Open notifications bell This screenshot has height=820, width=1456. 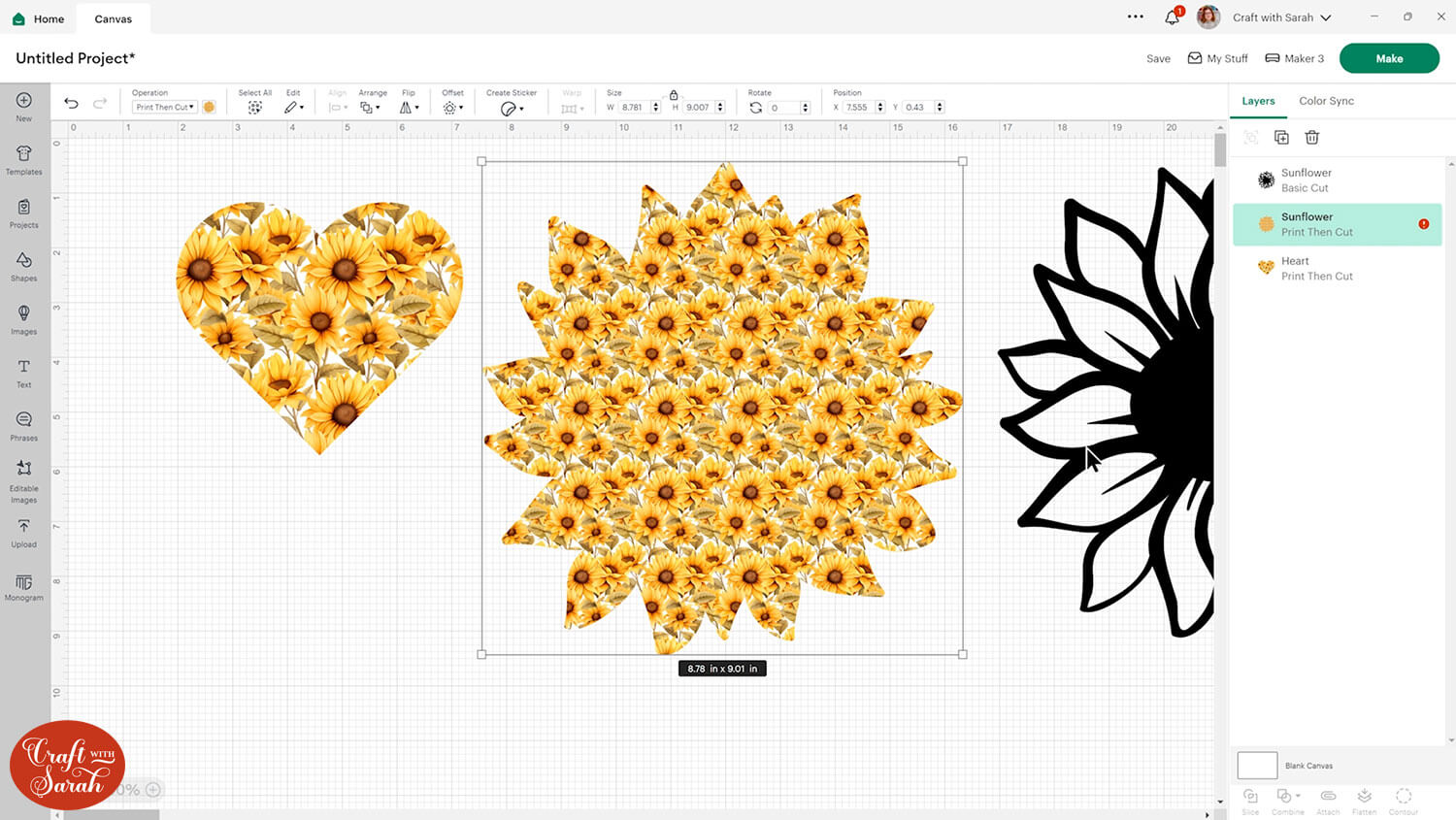coord(1173,17)
